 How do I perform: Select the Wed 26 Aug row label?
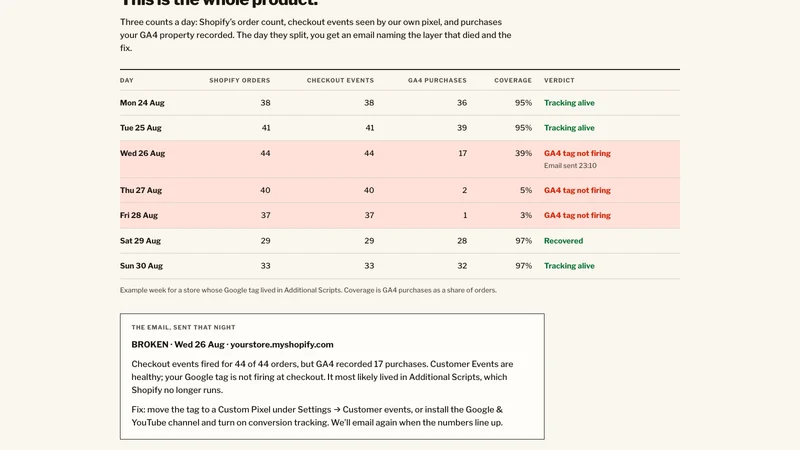pos(142,154)
